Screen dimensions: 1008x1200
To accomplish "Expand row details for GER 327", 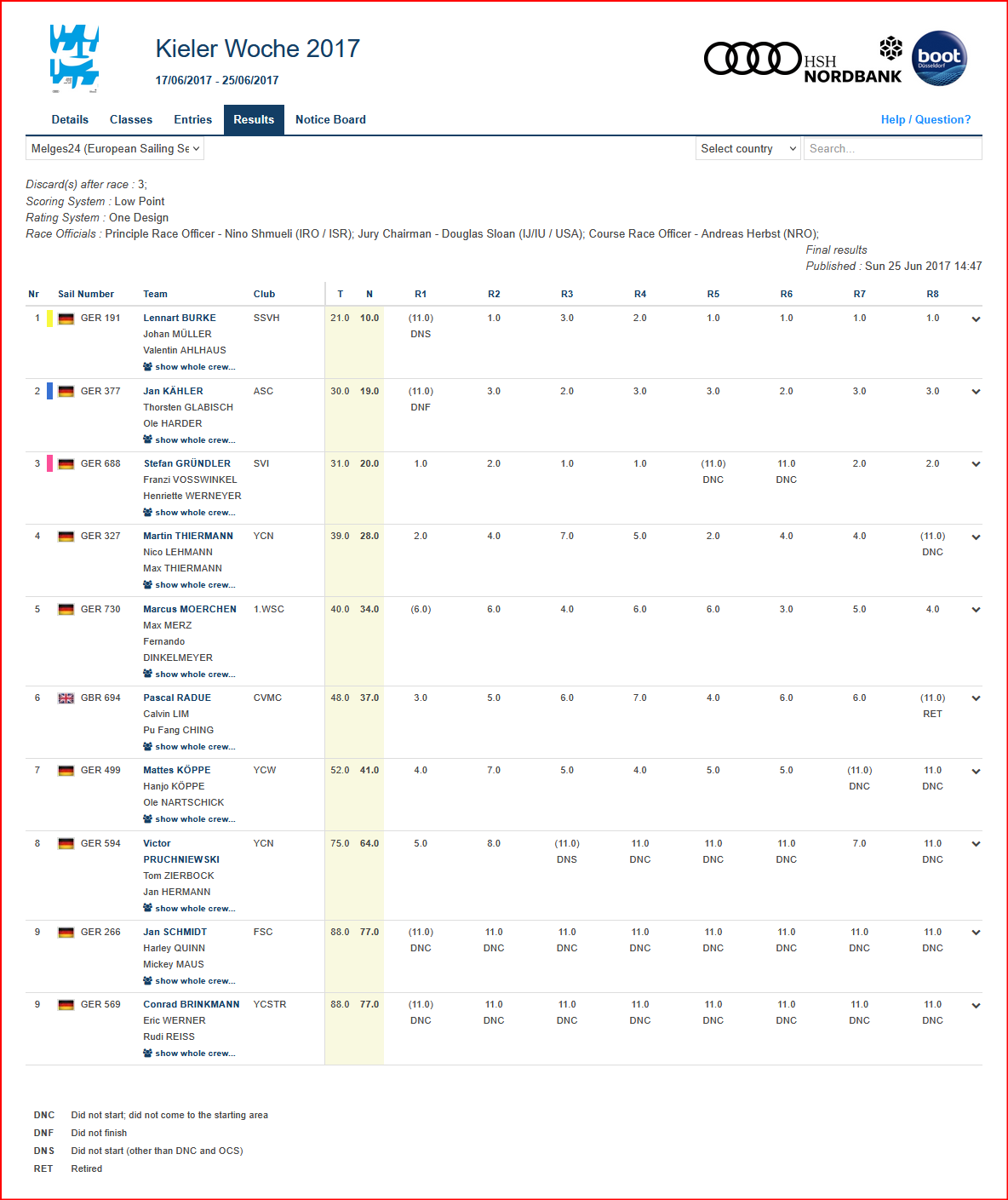I will pyautogui.click(x=976, y=537).
